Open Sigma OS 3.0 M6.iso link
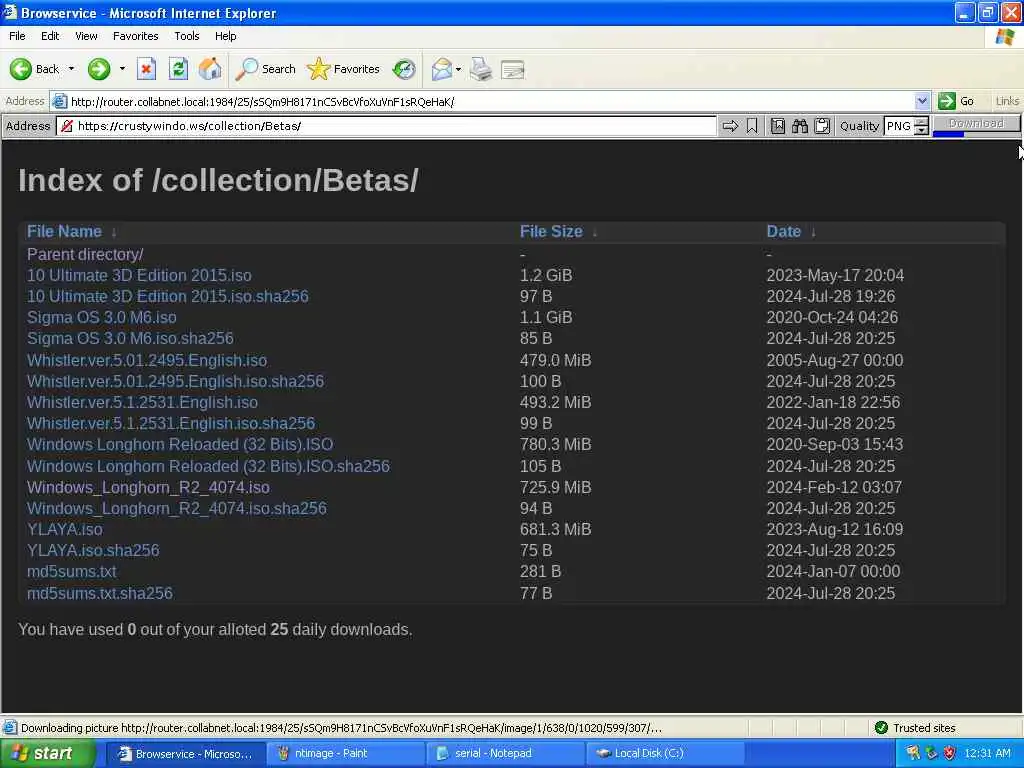Viewport: 1024px width, 768px height. point(101,317)
